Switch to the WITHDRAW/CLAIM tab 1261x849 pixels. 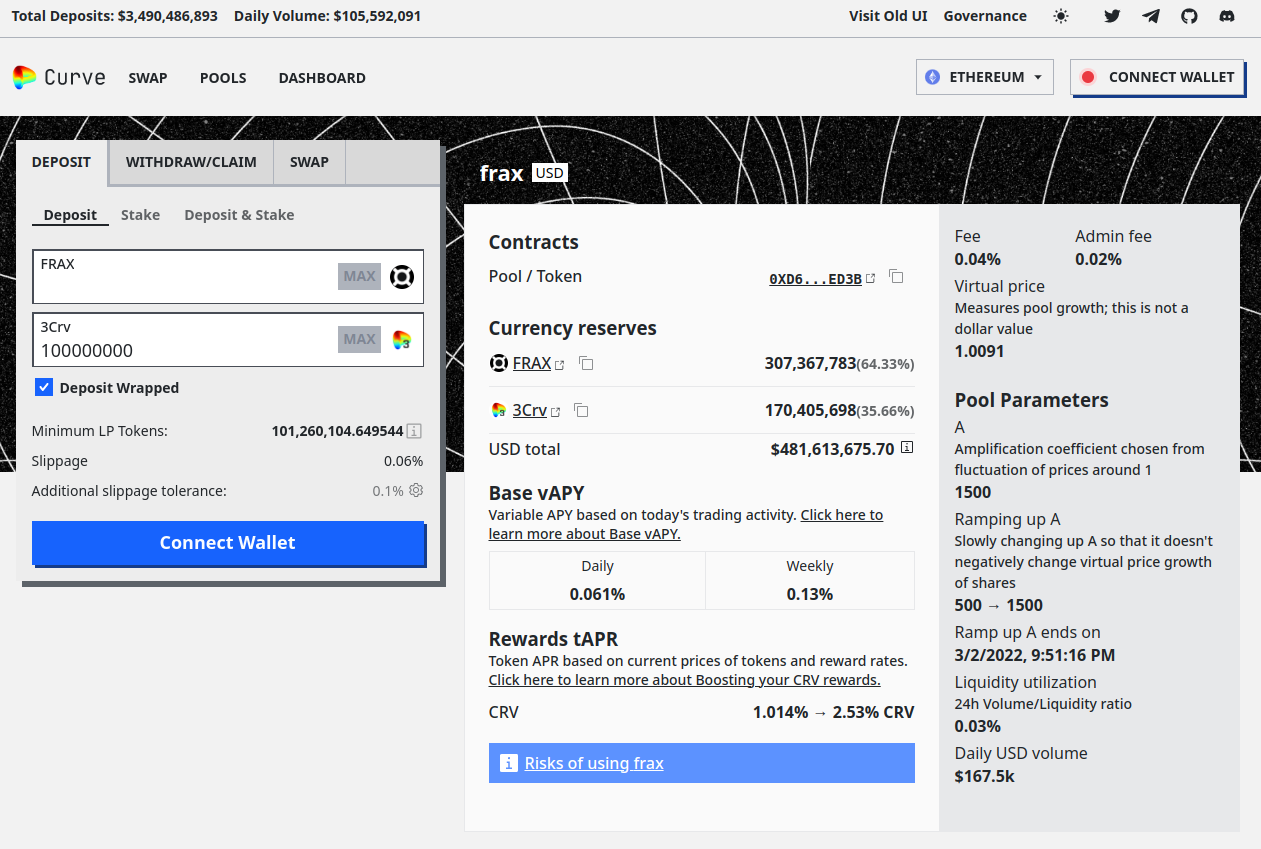click(x=191, y=162)
